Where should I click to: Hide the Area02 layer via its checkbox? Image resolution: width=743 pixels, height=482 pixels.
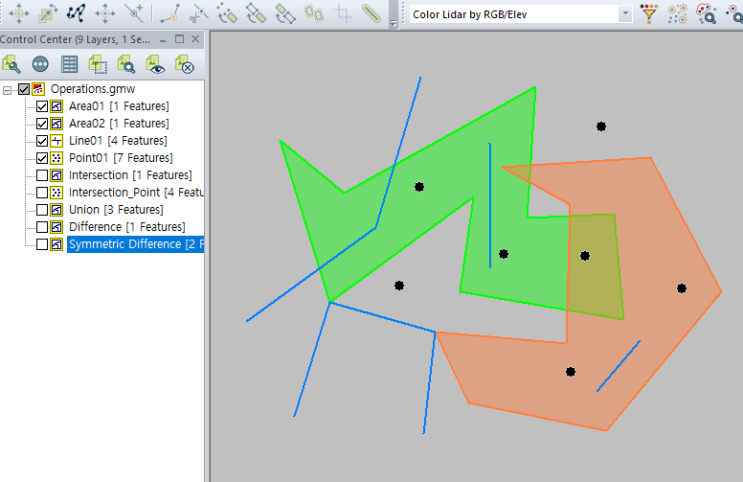tap(42, 124)
